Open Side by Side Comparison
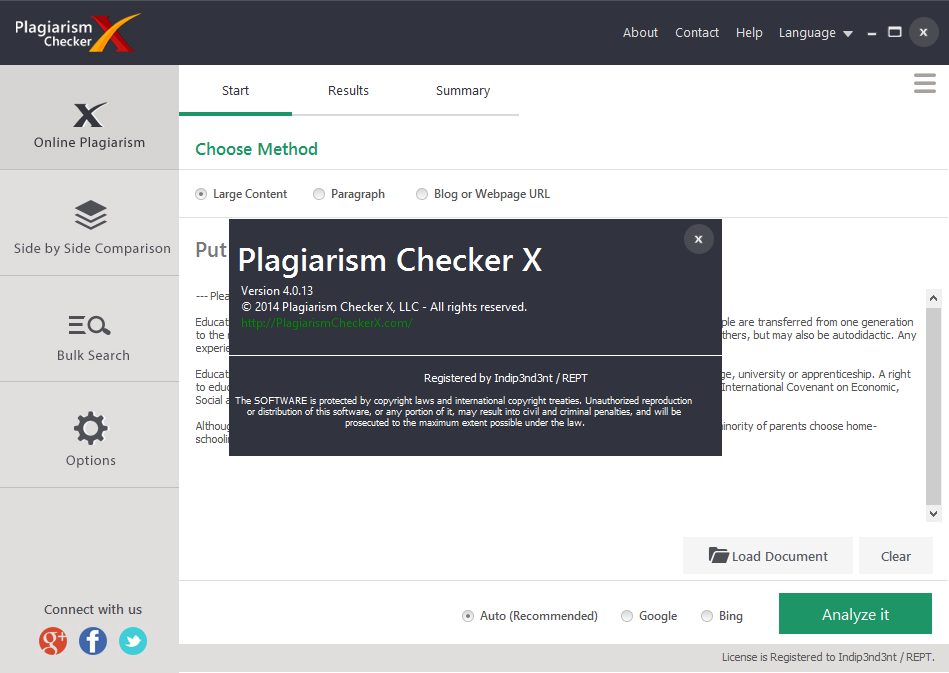This screenshot has width=949, height=673. point(90,223)
